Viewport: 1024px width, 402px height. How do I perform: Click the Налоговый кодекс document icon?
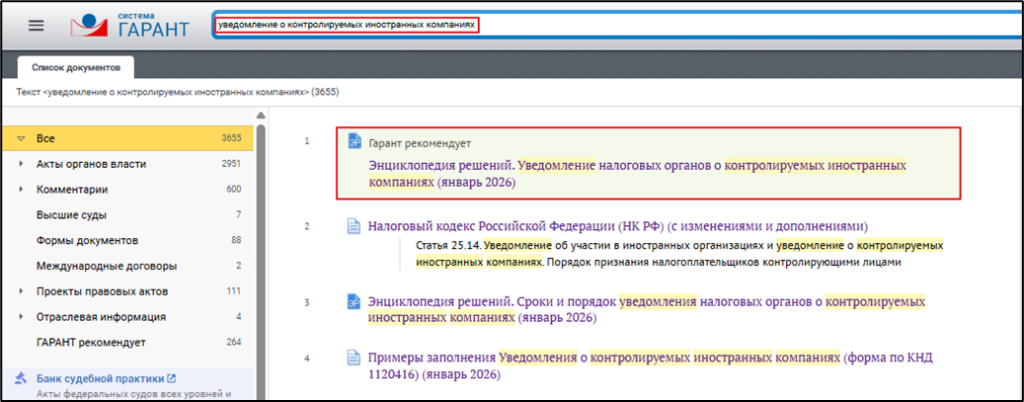353,227
